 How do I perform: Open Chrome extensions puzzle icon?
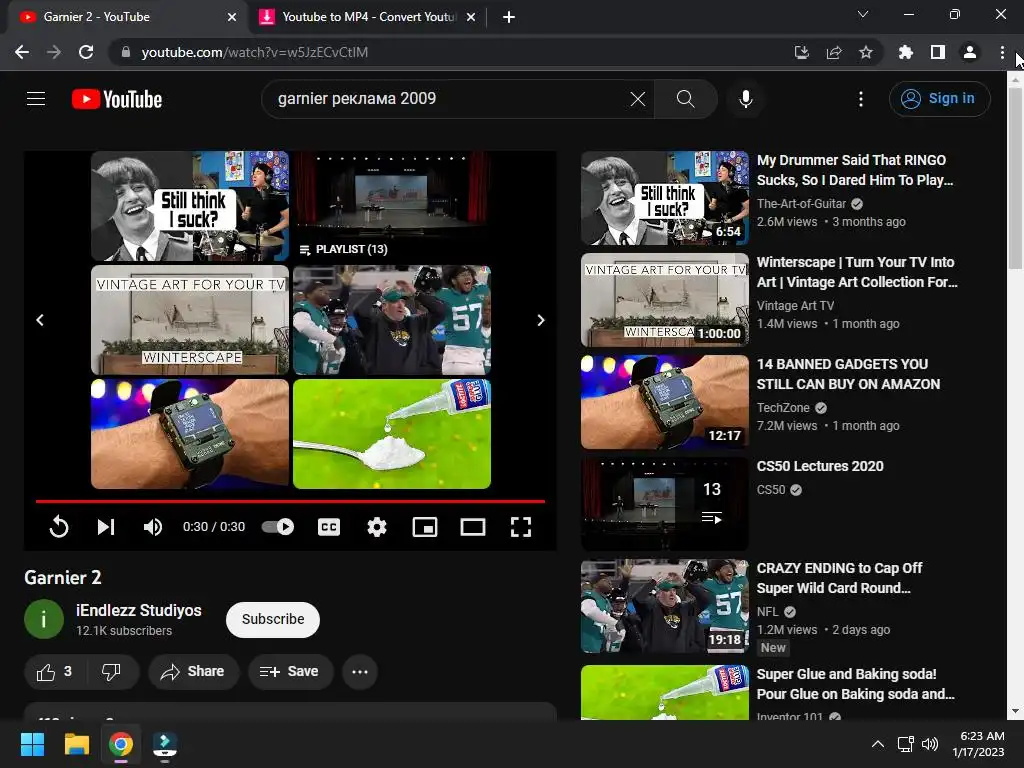906,52
